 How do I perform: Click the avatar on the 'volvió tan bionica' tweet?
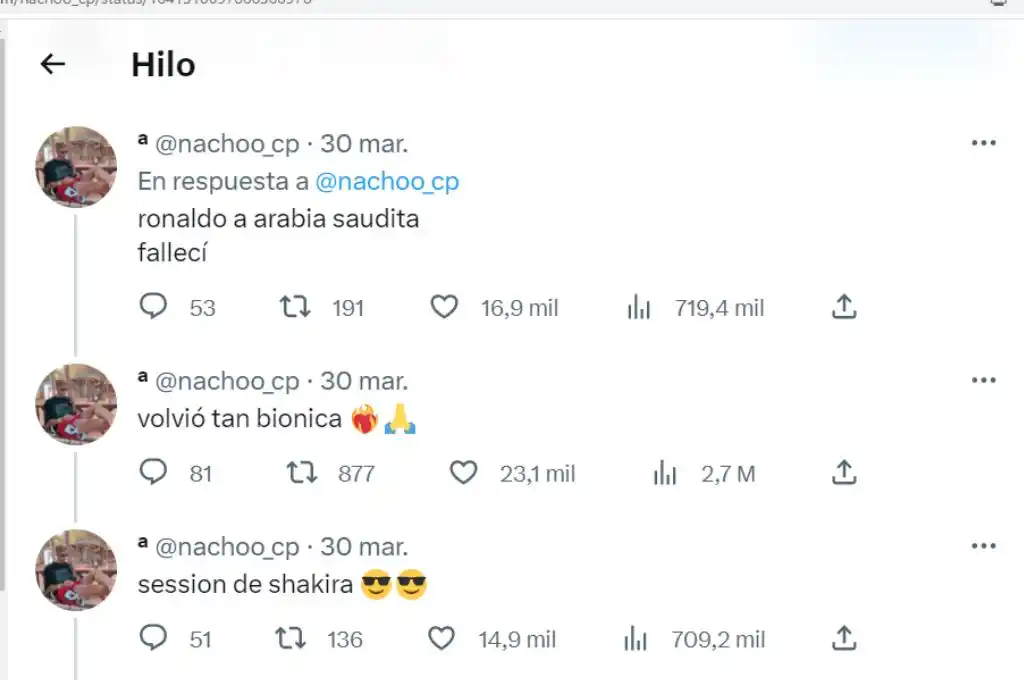click(x=76, y=404)
